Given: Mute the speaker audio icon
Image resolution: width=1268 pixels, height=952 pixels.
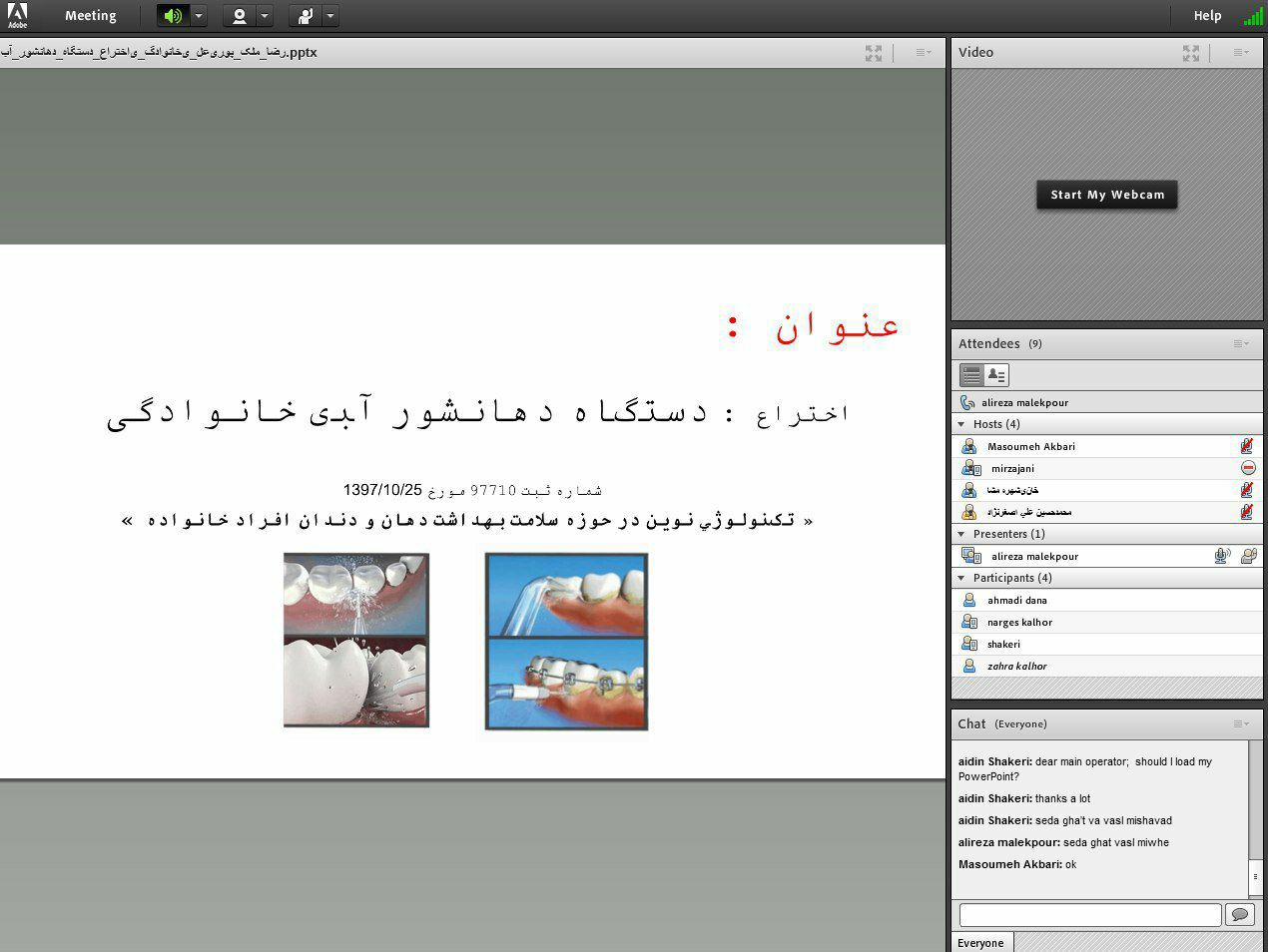Looking at the screenshot, I should tap(174, 16).
